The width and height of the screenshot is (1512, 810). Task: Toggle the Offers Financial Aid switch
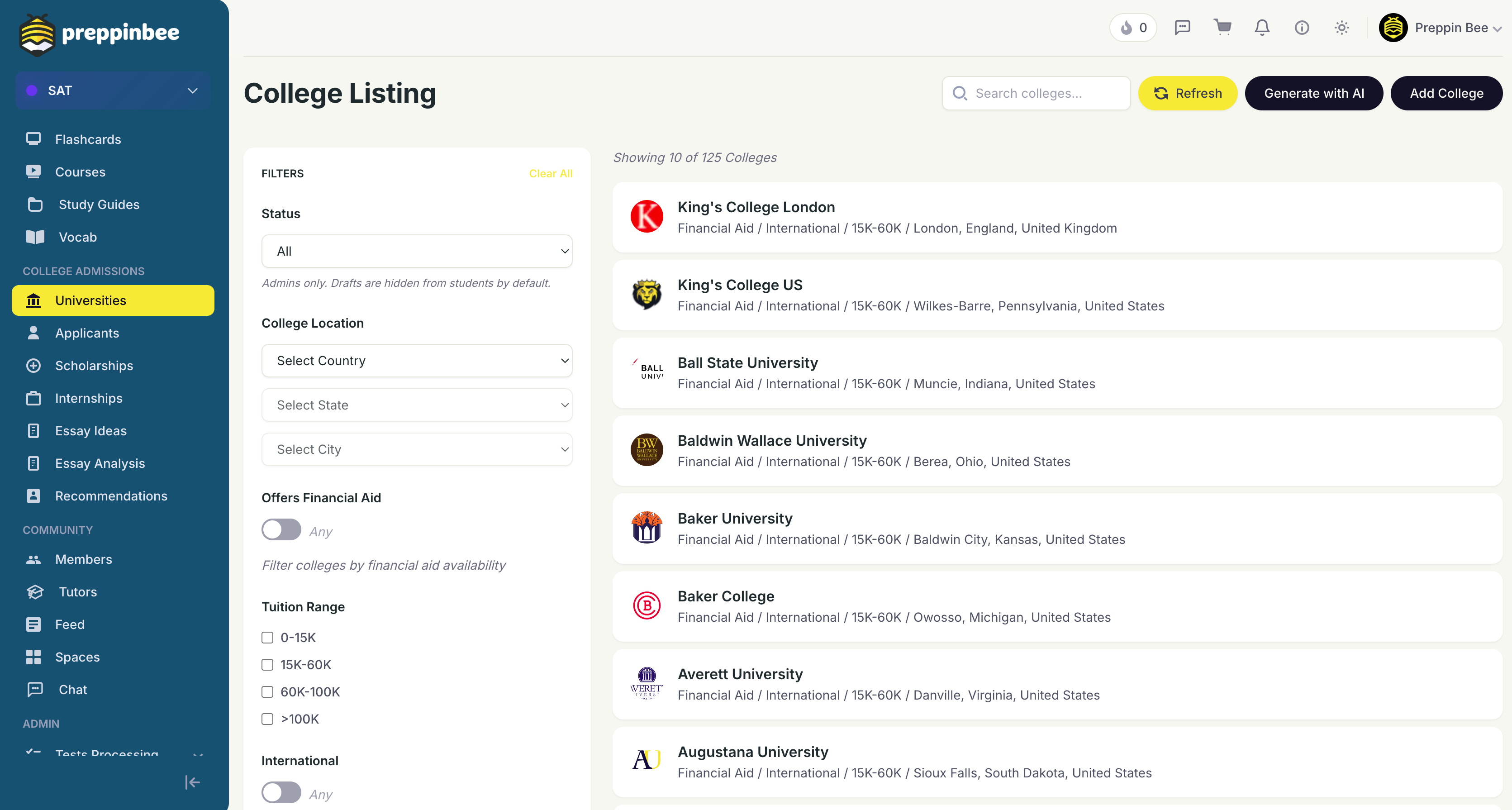click(281, 529)
